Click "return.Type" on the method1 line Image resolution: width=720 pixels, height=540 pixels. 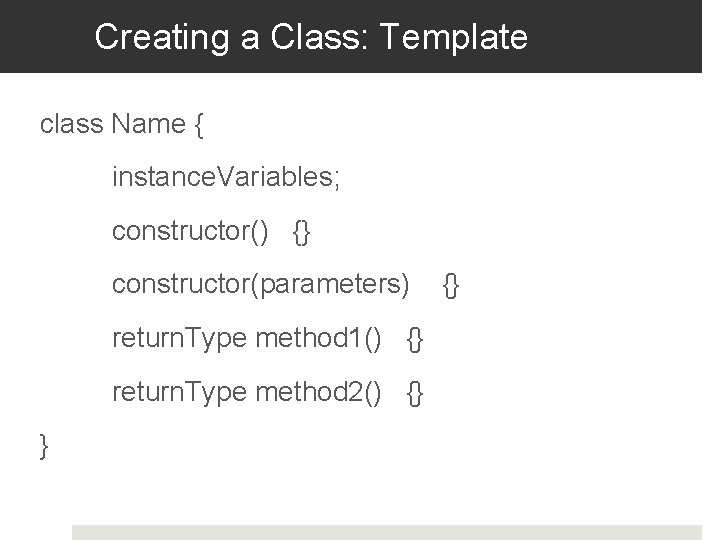[179, 338]
